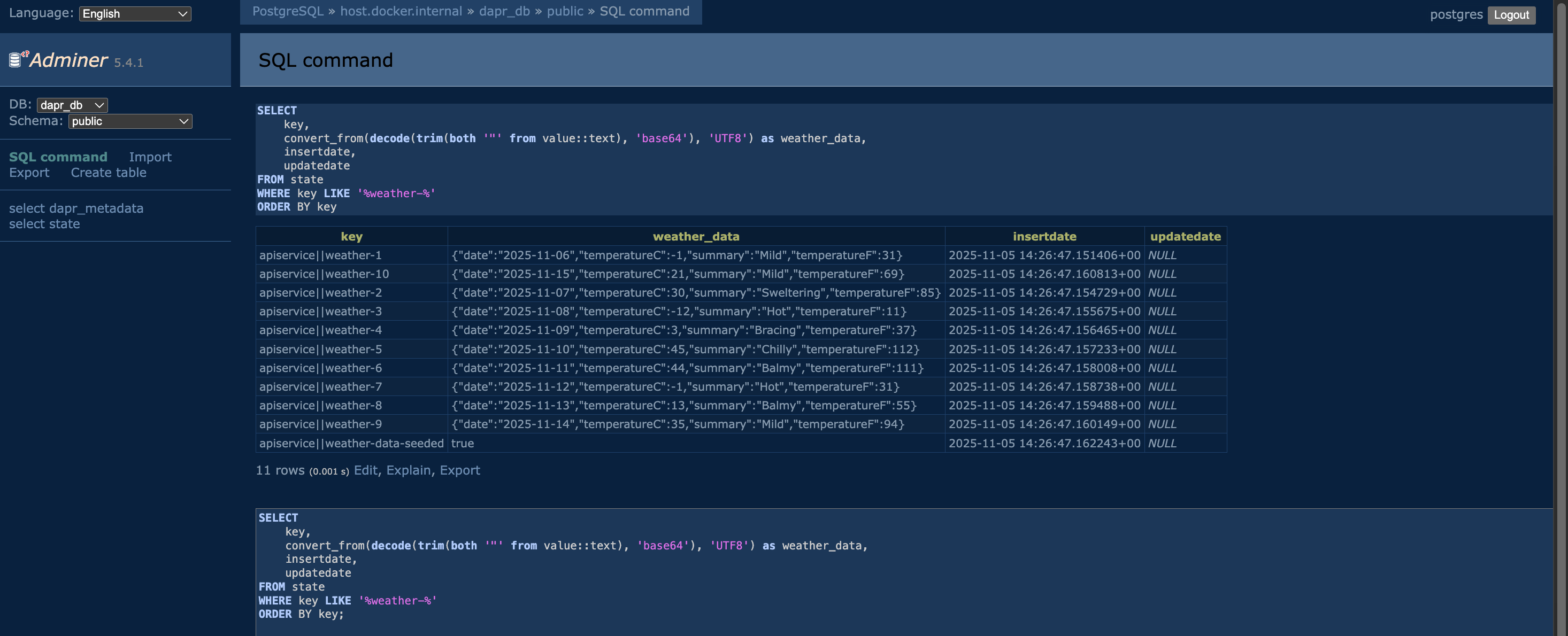Screen dimensions: 1568x636
Task: Click the Explain link below results
Action: point(408,470)
